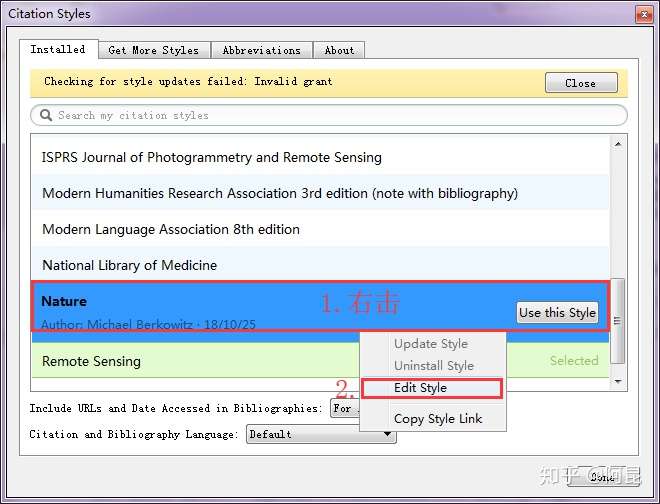Click the style list scrollbar thumb
660x504 pixels.
[x=617, y=321]
